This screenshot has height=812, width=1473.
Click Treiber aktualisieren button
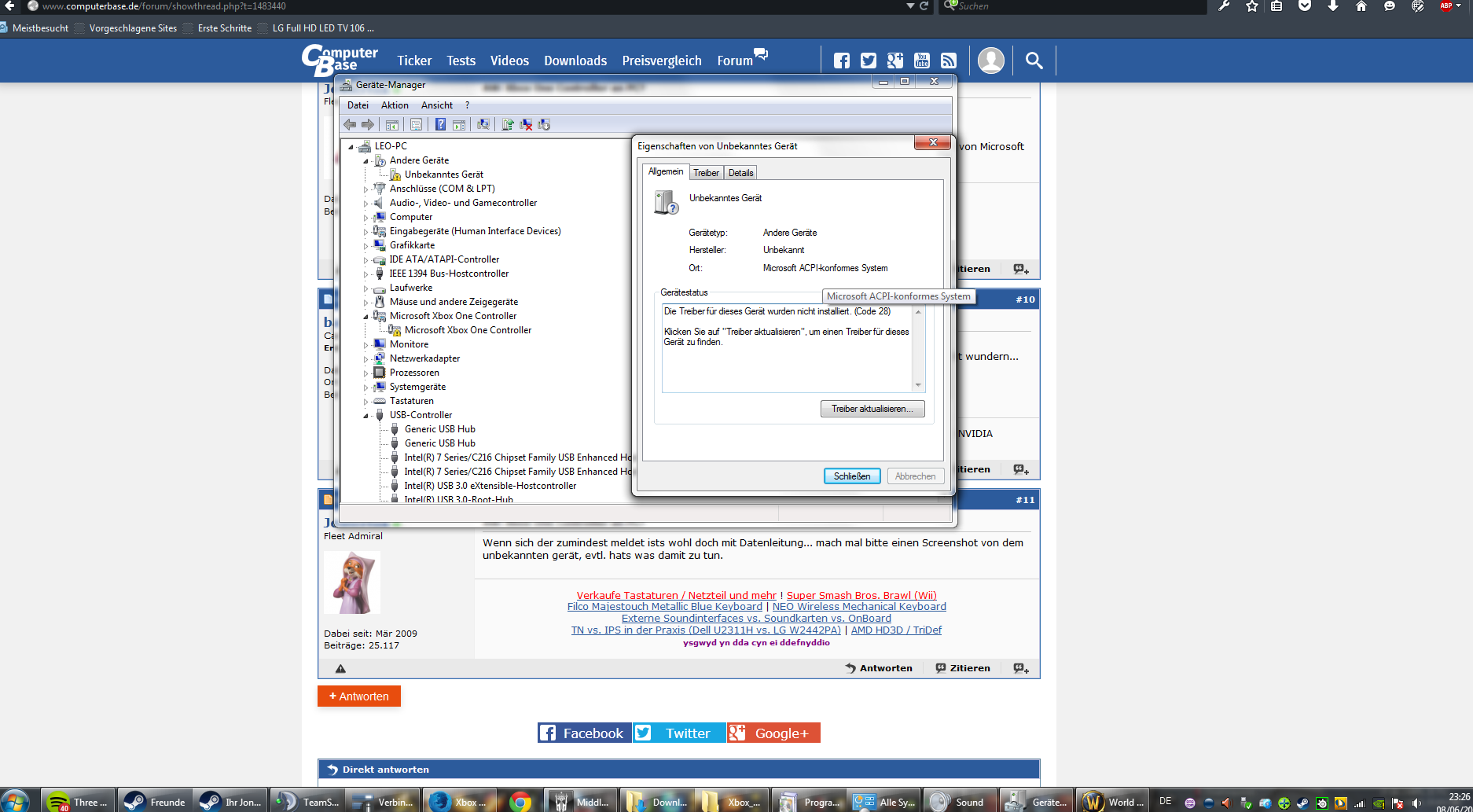872,409
